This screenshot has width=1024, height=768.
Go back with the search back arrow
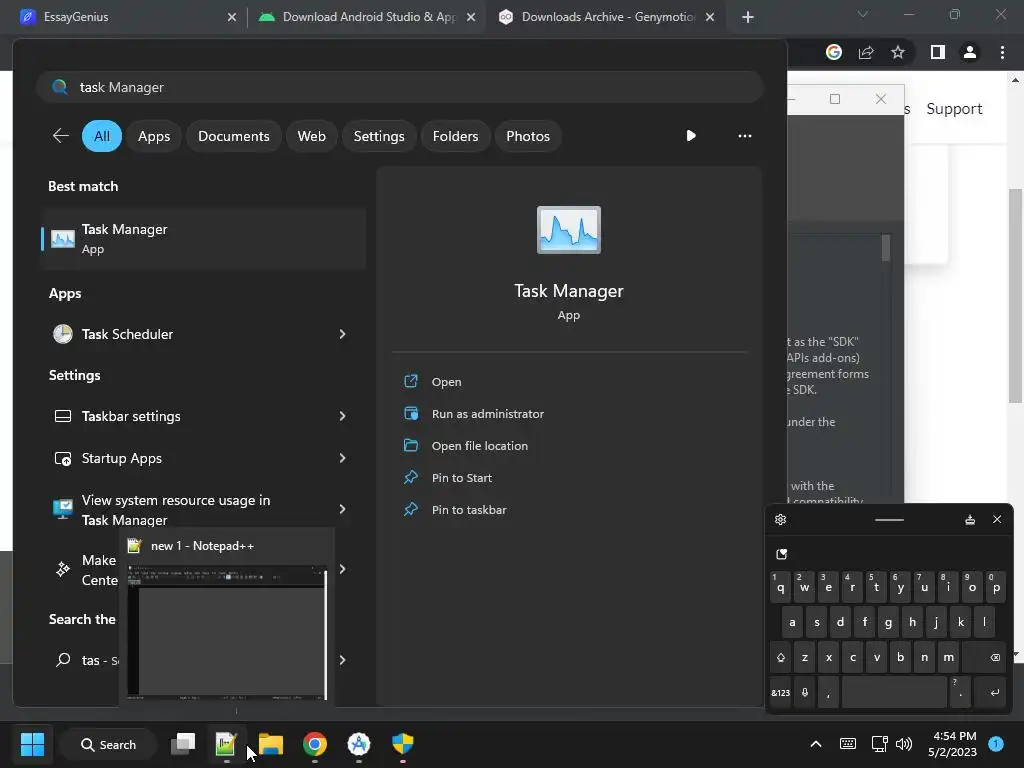pyautogui.click(x=61, y=136)
